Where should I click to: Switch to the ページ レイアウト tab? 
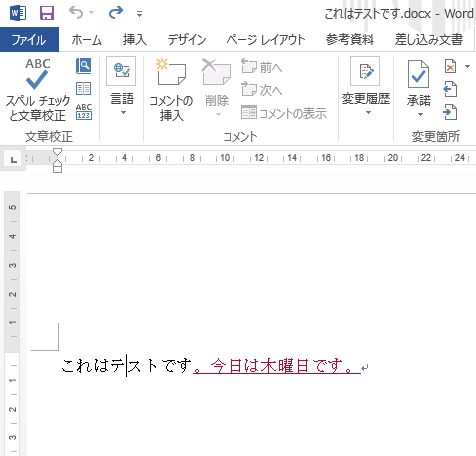(x=266, y=40)
